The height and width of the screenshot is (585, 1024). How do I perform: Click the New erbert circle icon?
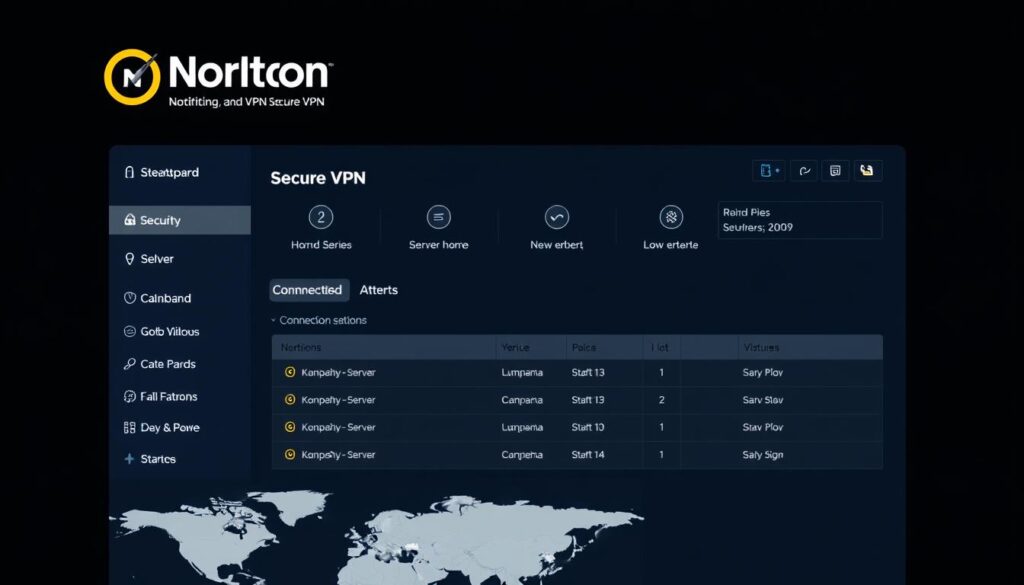pos(556,217)
